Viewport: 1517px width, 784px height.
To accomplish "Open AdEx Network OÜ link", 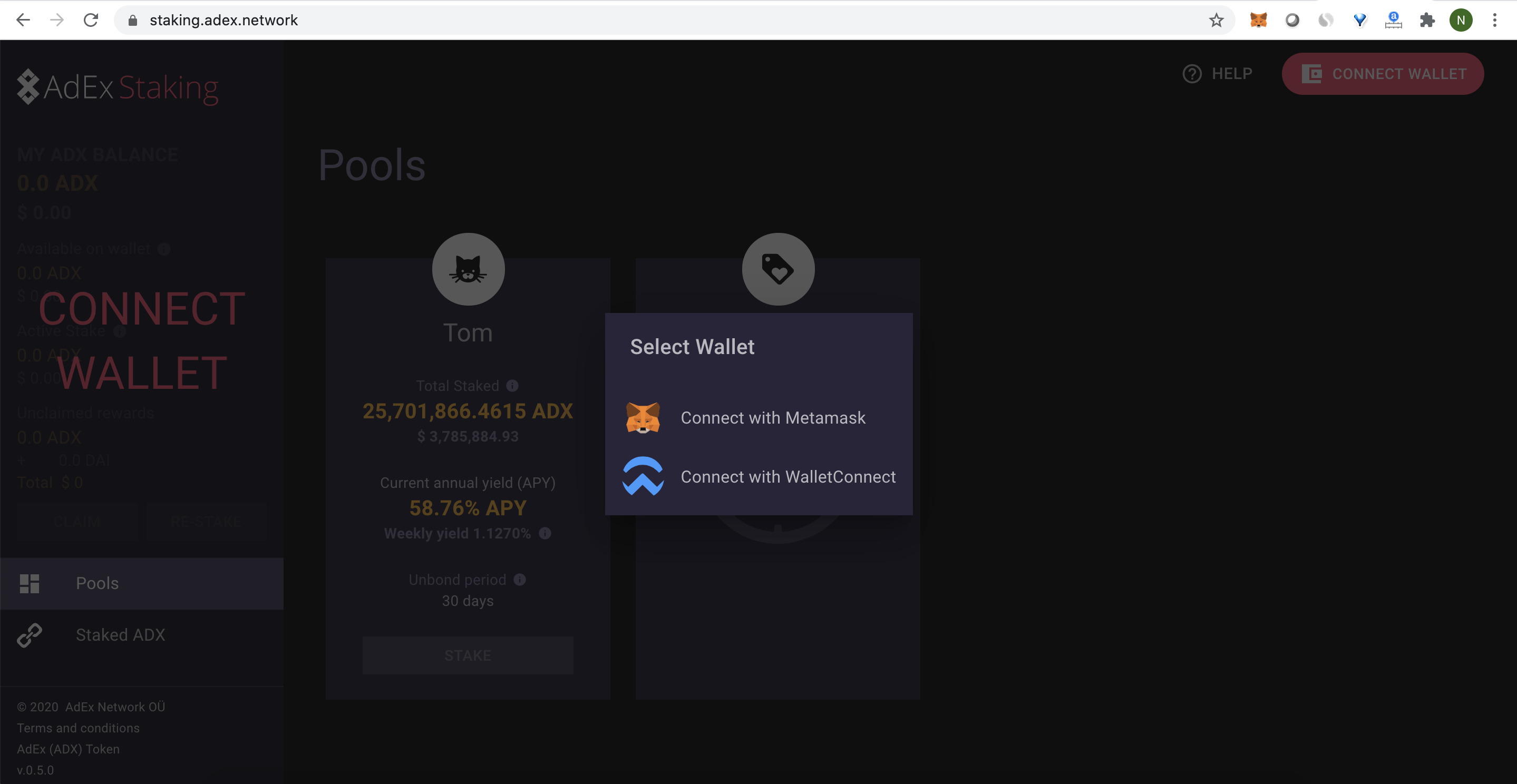I will click(x=115, y=707).
